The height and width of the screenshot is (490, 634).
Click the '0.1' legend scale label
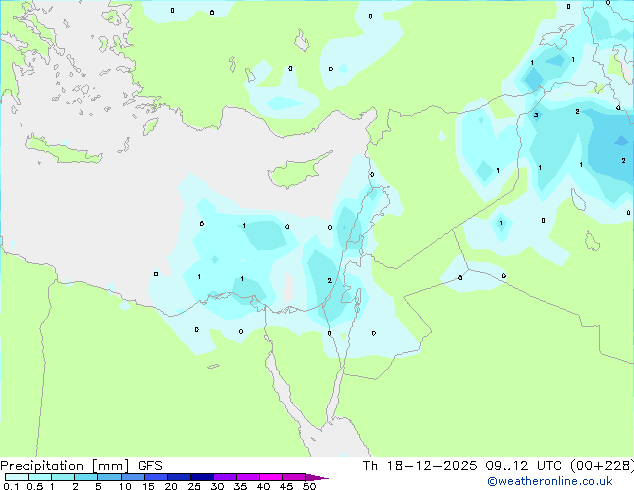(11, 486)
